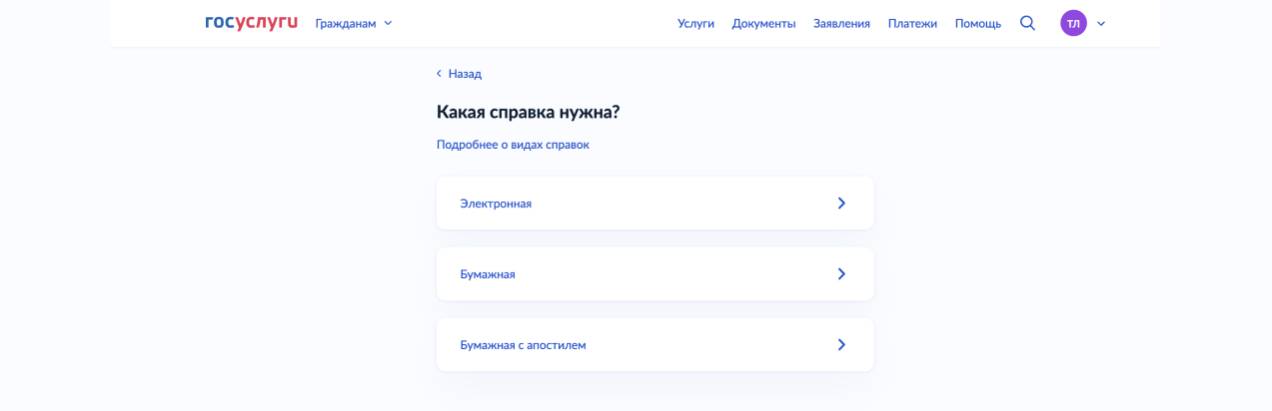Select Бумажная с апостилем option
Viewport: 1272px width, 411px height.
(655, 345)
